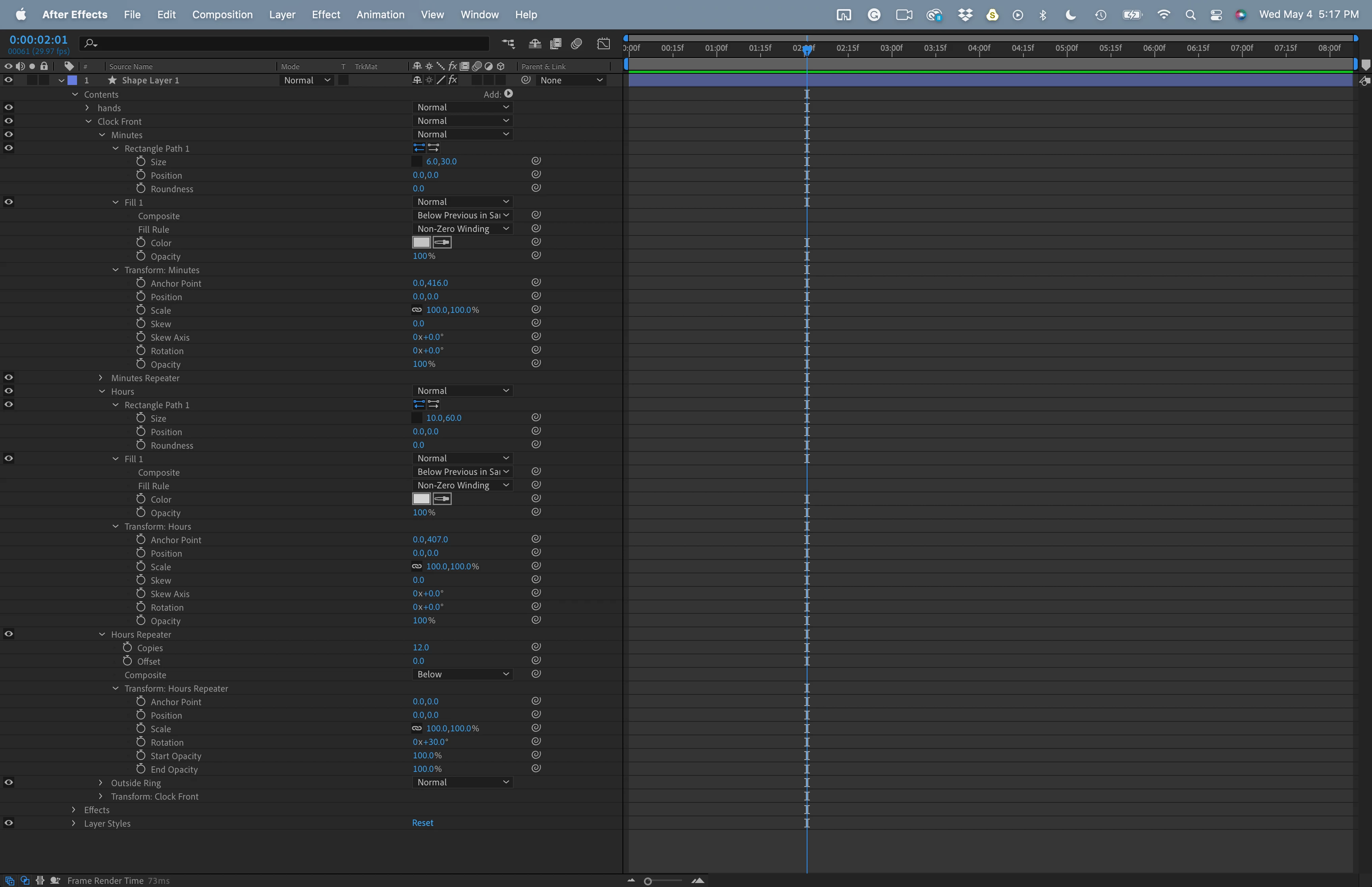Click the 0:00:02:01 current time display
1372x887 pixels.
click(x=39, y=40)
